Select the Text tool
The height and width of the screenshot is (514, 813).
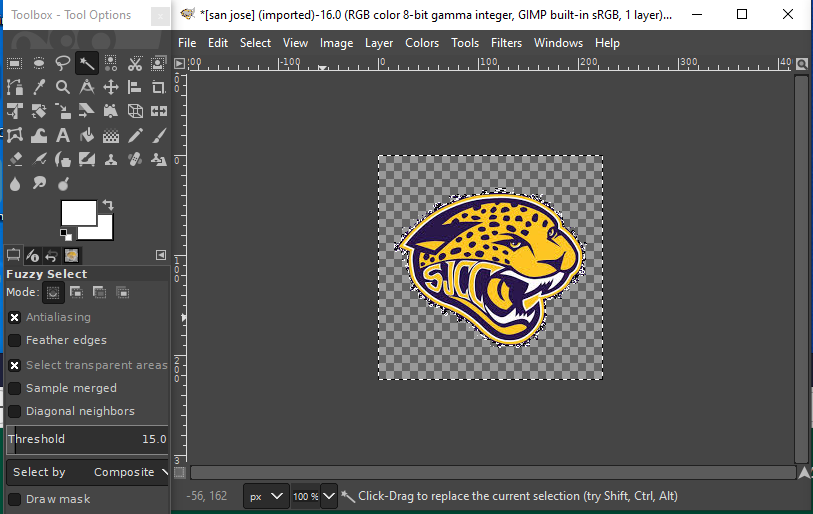(63, 135)
